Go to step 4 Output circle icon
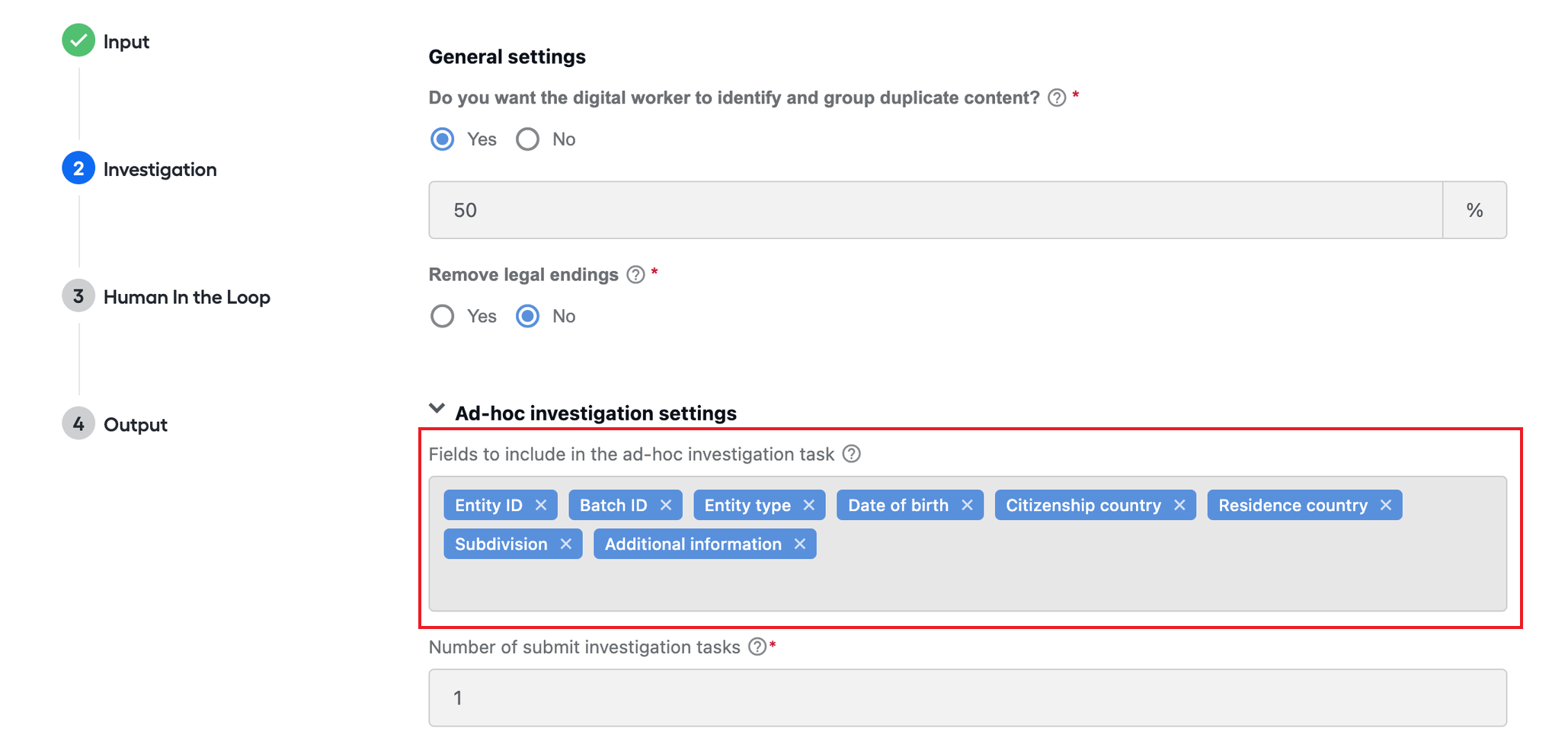This screenshot has height=744, width=1568. tap(78, 423)
